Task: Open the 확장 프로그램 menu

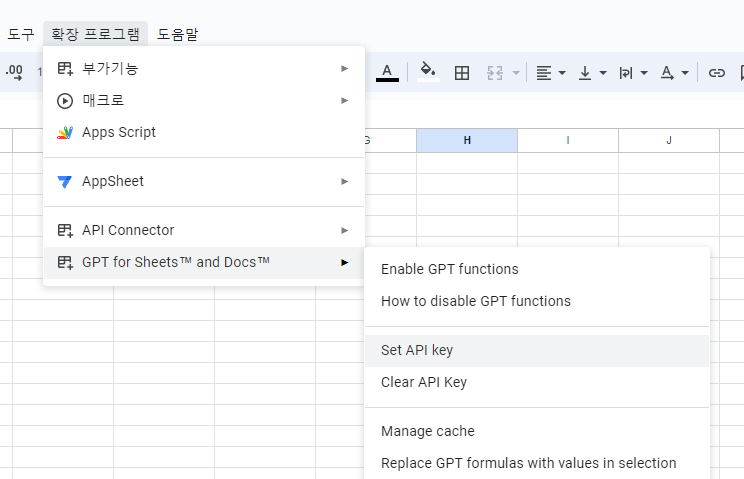Action: click(95, 34)
